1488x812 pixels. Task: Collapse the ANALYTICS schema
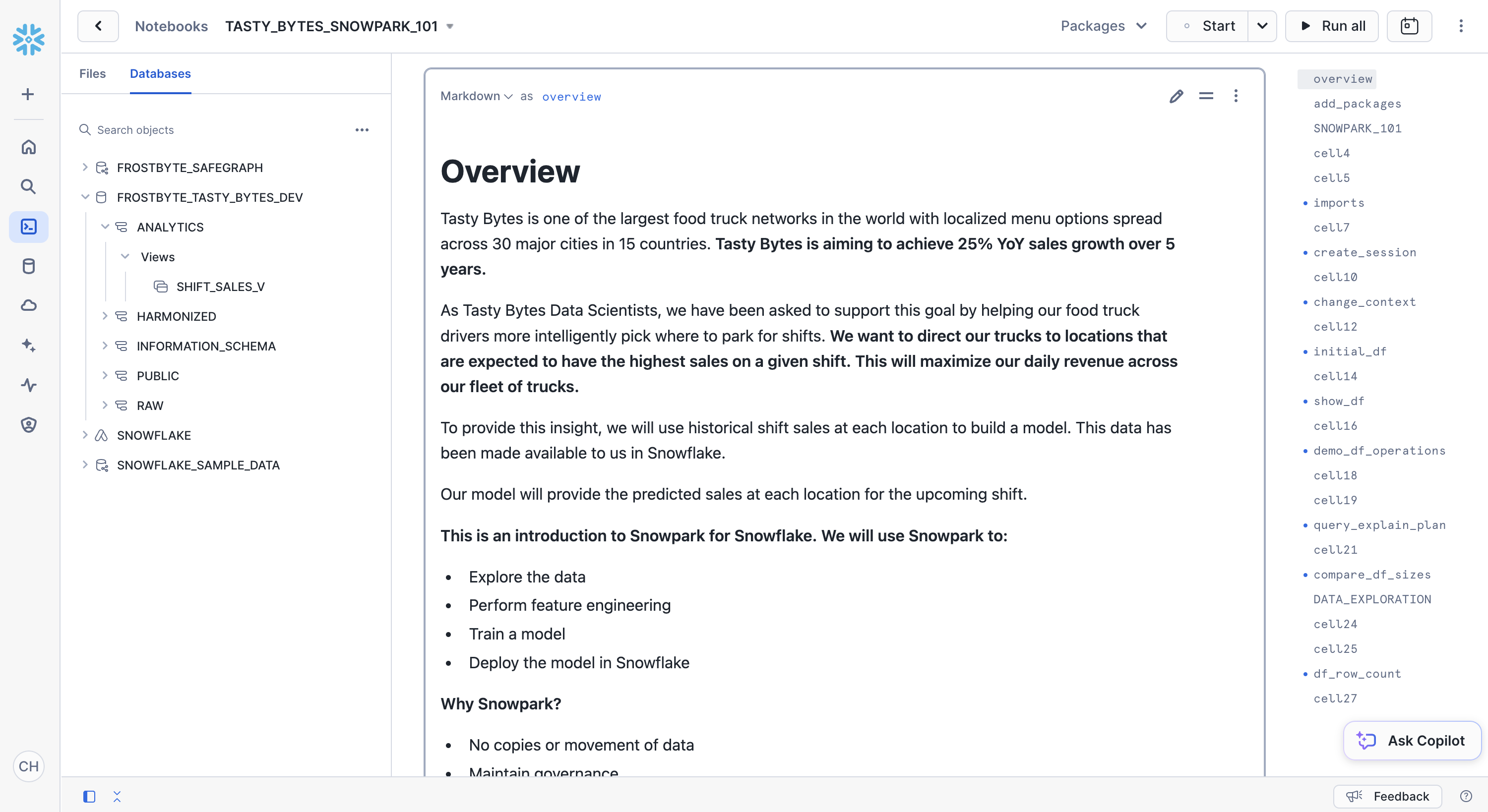(x=105, y=227)
